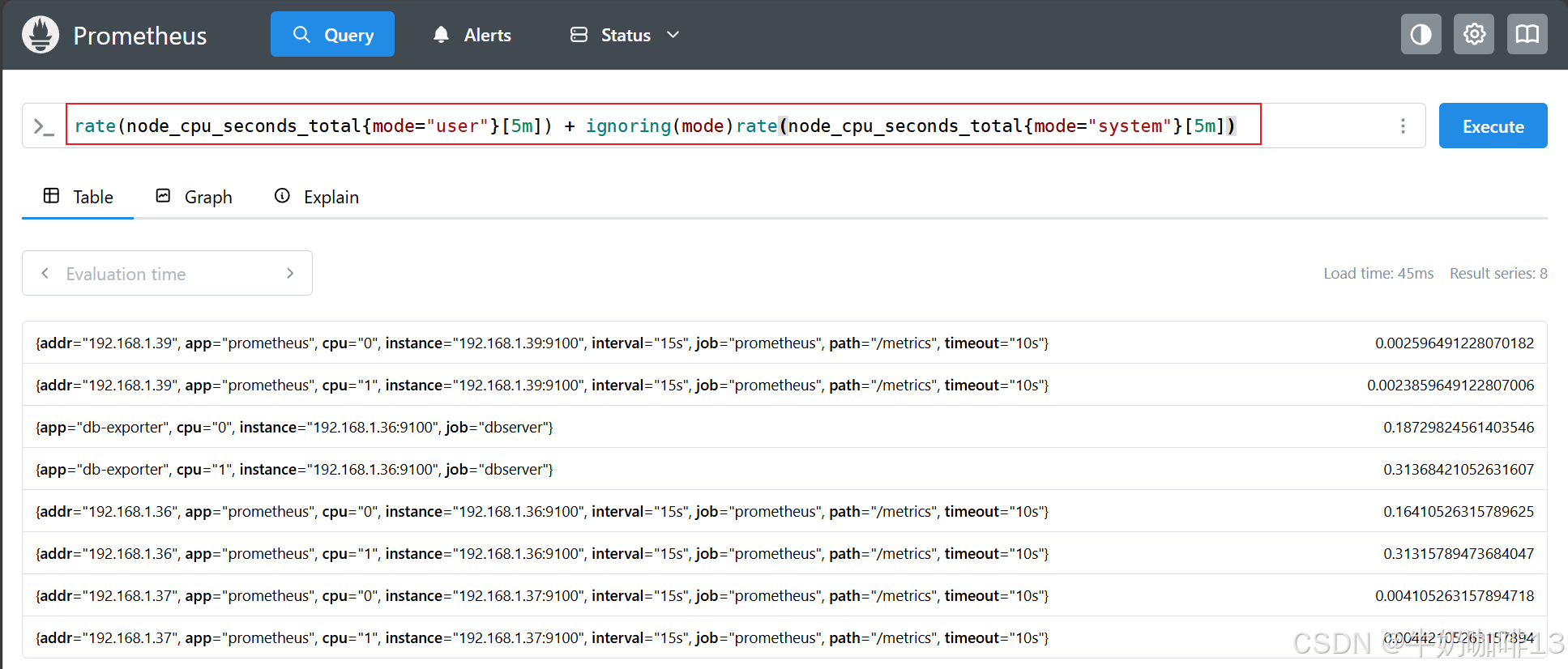This screenshot has width=1568, height=669.
Task: Click the Prometheus flame logo
Action: coord(41,35)
